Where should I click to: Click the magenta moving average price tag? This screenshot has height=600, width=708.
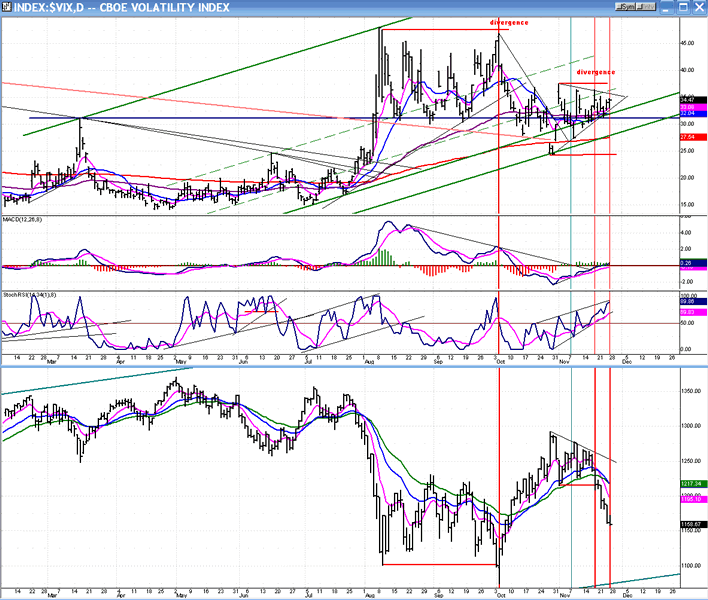pyautogui.click(x=687, y=107)
